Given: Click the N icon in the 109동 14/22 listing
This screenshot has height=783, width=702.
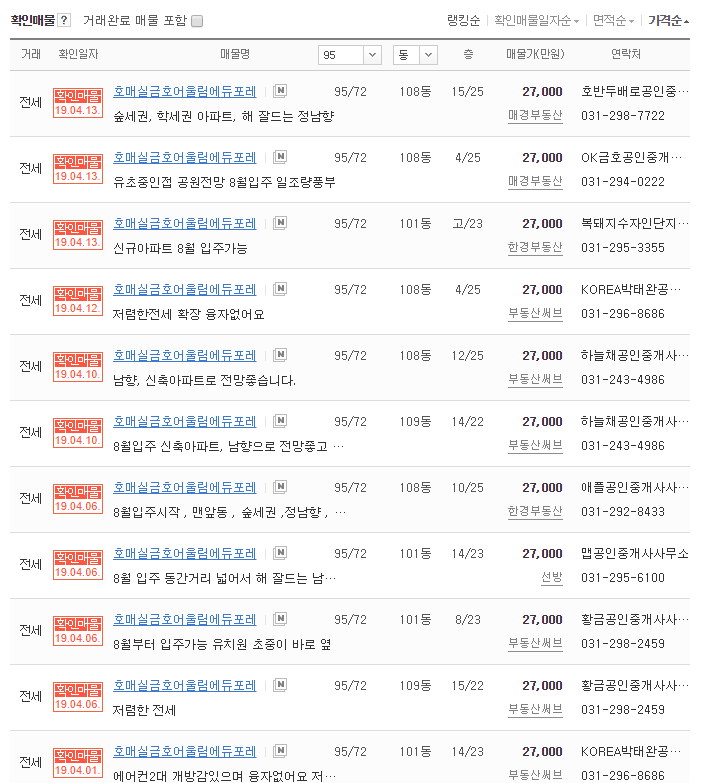Looking at the screenshot, I should point(280,421).
